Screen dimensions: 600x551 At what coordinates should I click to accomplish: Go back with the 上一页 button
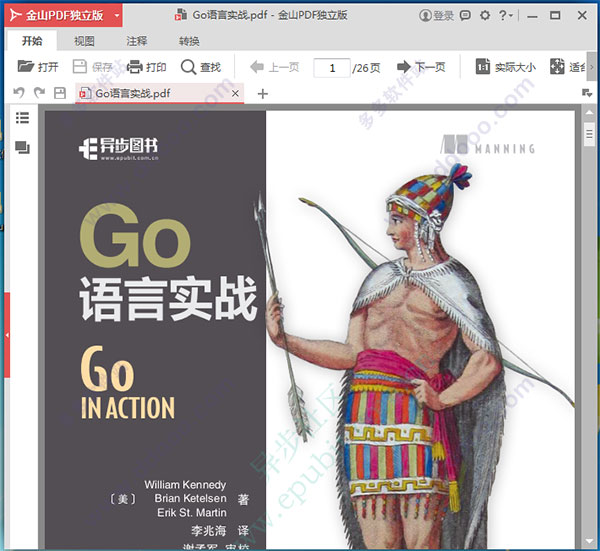click(274, 67)
